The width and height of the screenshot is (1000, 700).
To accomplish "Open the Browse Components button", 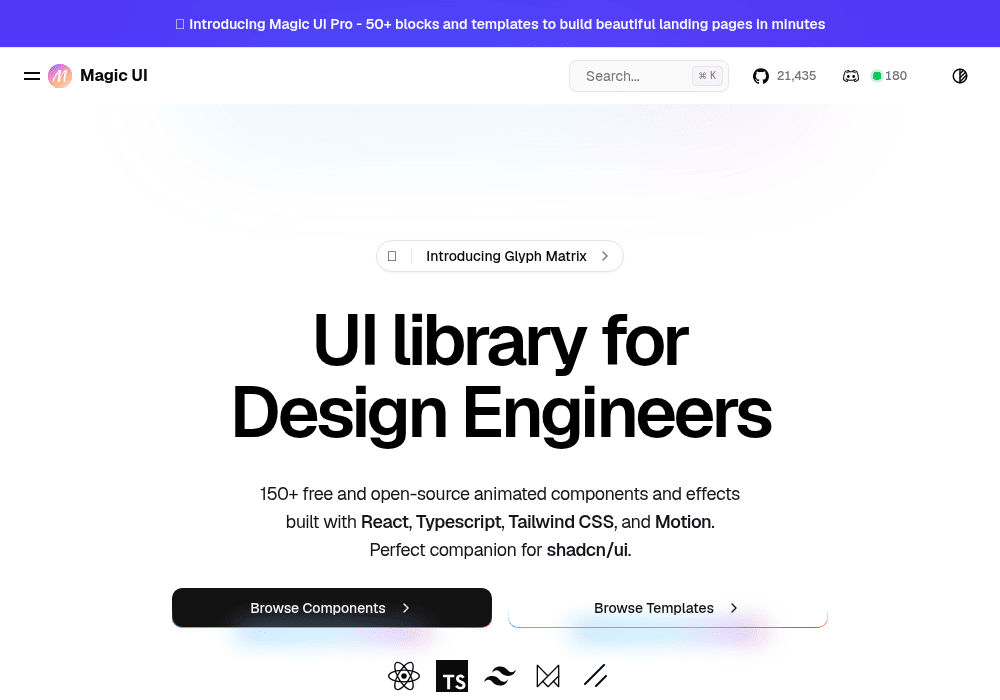I will click(x=332, y=608).
